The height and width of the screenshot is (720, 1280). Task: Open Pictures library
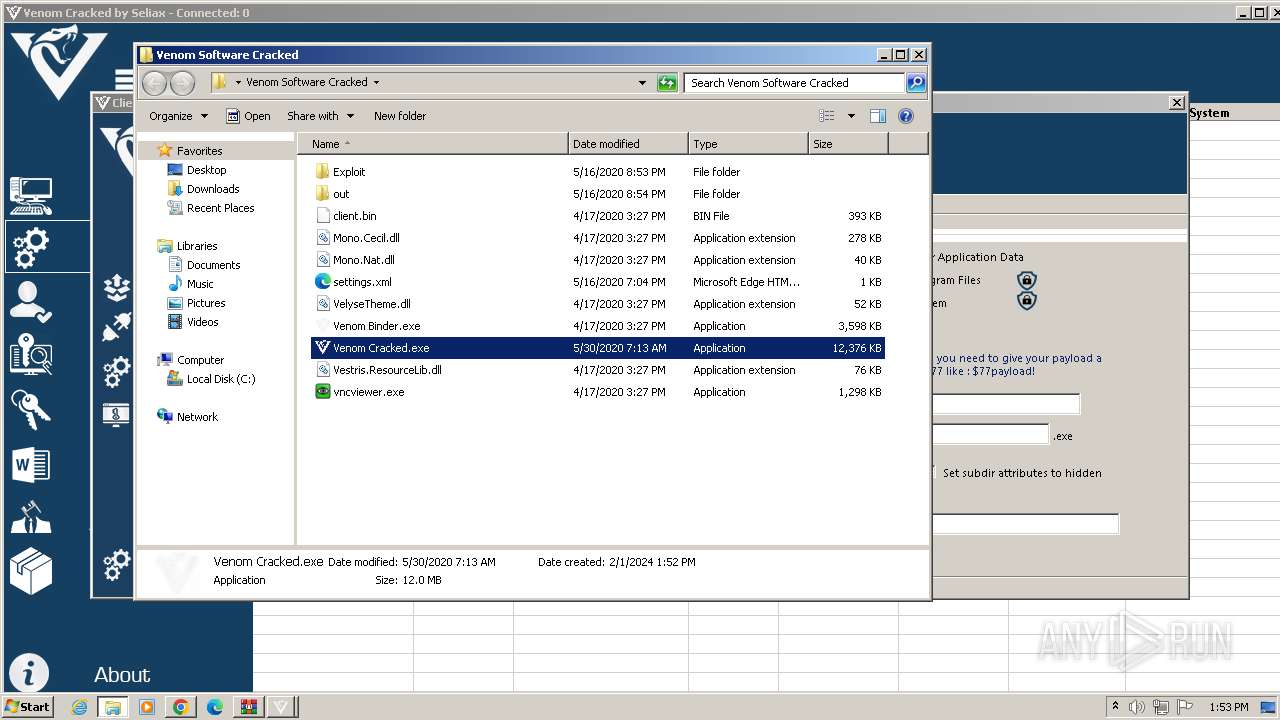206,303
